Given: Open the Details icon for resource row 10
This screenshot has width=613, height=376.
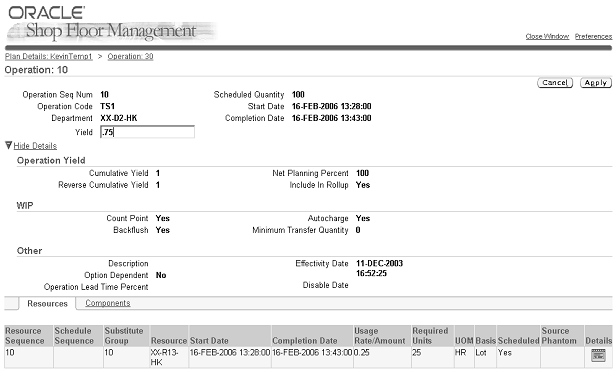Looking at the screenshot, I should [x=598, y=355].
